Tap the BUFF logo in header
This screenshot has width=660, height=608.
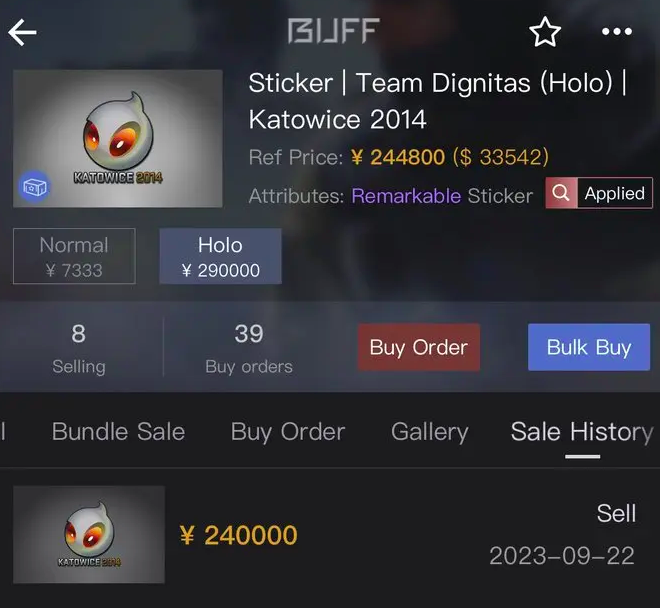click(334, 31)
